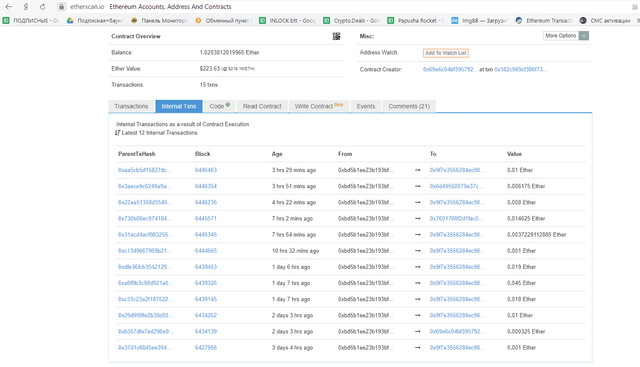Click the value '0.0037229112885 Ether'
This screenshot has width=640, height=367.
[x=536, y=235]
